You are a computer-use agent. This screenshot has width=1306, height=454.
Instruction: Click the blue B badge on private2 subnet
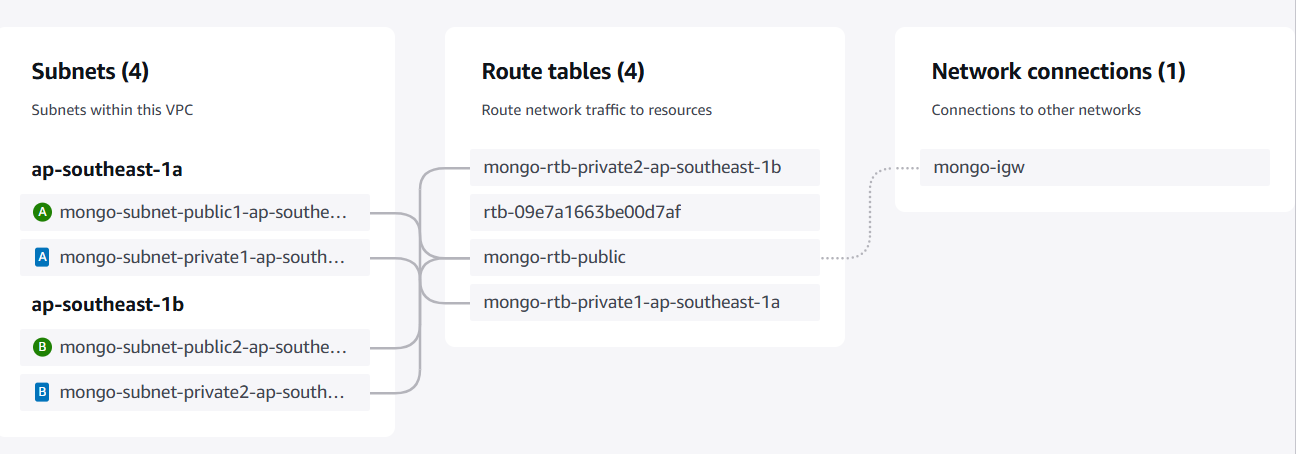tap(42, 392)
